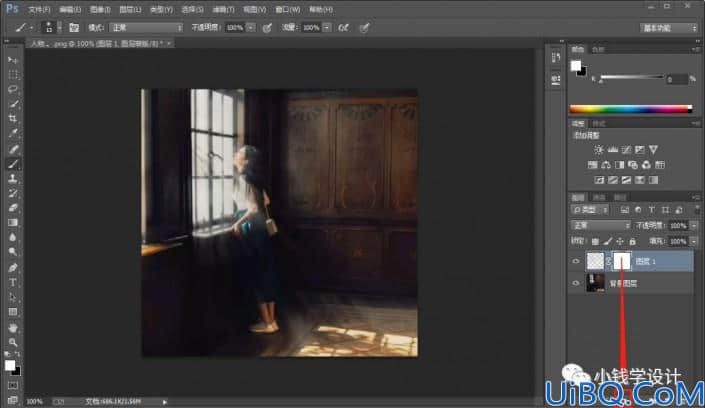
Task: Select the Eyedropper tool
Action: (x=13, y=133)
